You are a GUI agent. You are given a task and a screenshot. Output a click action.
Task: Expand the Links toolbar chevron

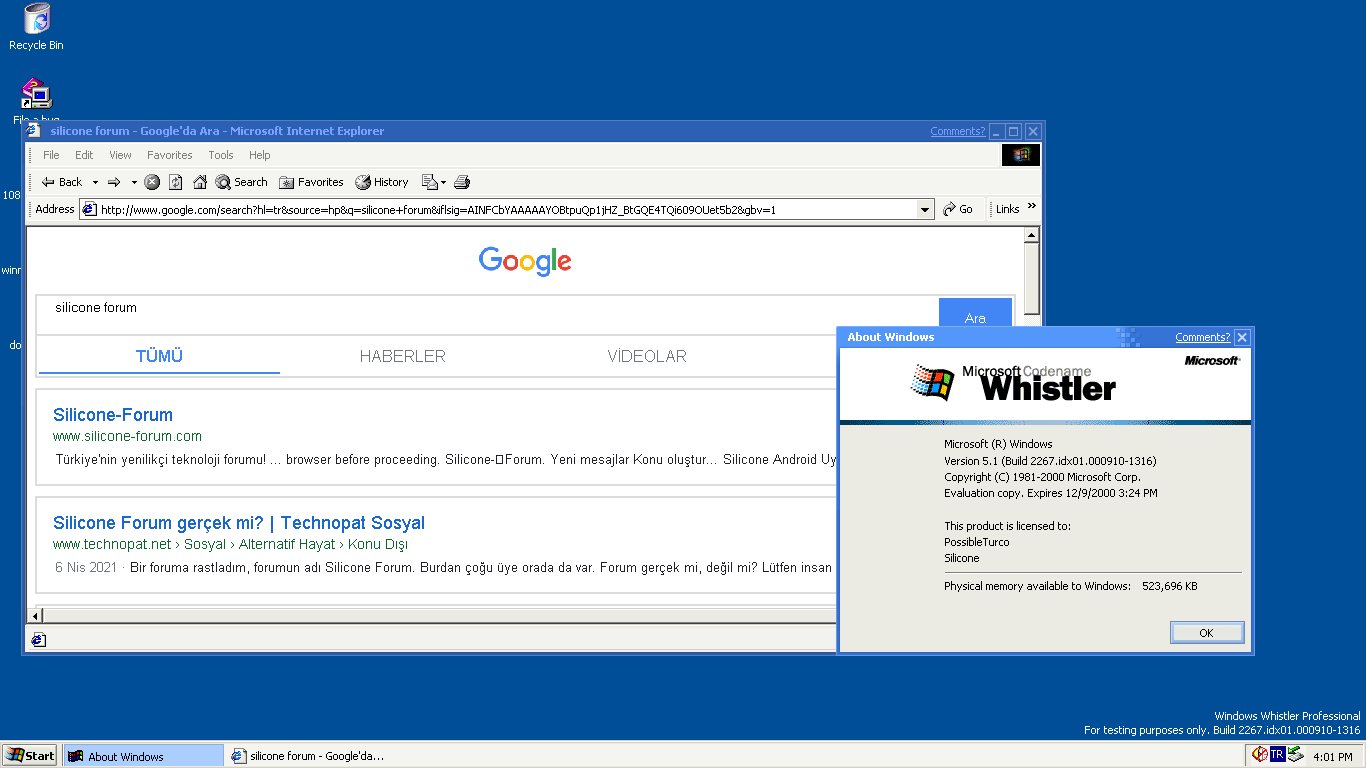[1032, 207]
